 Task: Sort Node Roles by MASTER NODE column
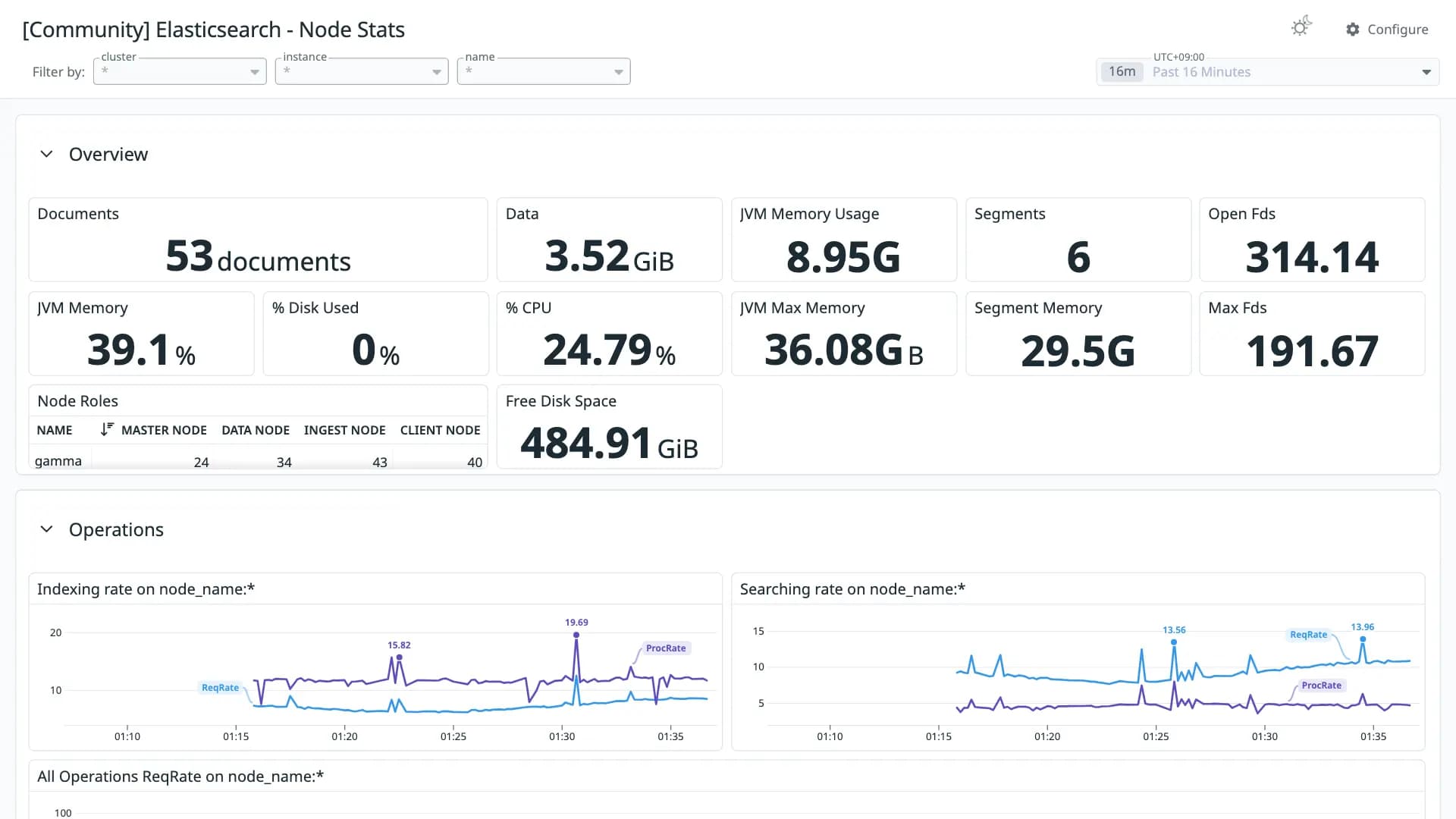tap(164, 430)
